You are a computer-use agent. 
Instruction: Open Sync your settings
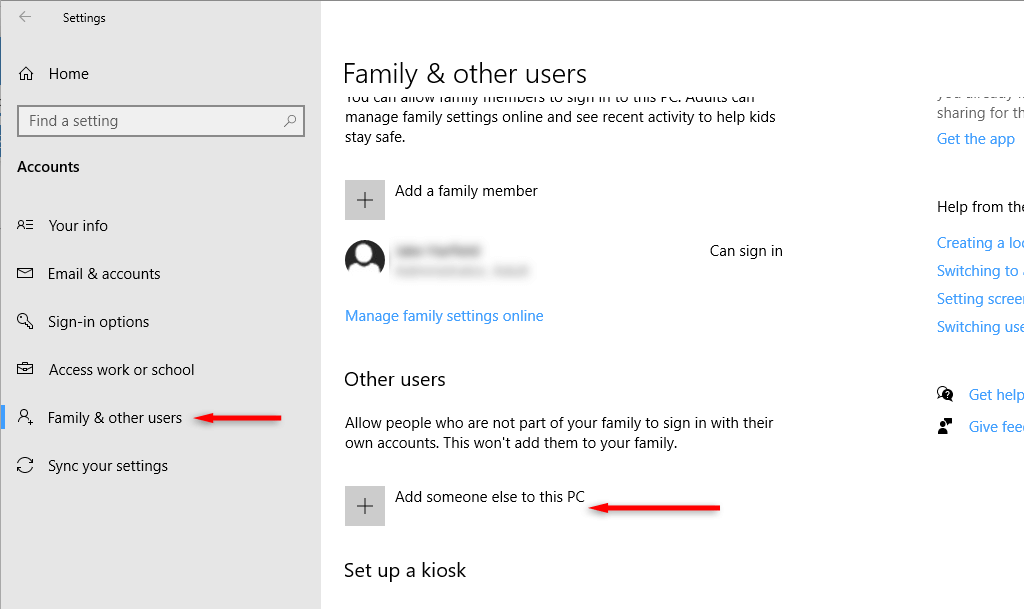107,466
